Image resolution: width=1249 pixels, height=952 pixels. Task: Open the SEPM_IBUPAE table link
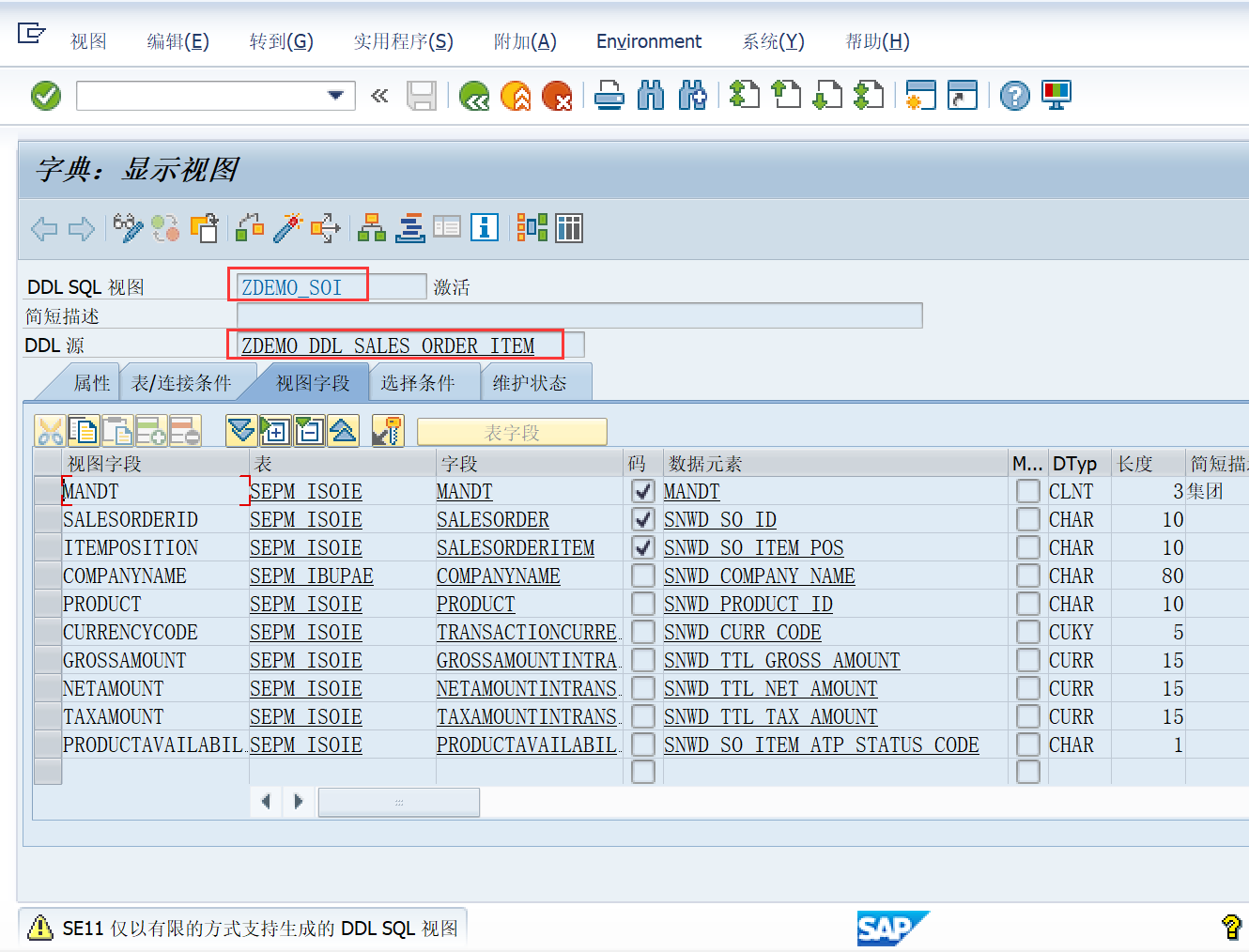312,576
